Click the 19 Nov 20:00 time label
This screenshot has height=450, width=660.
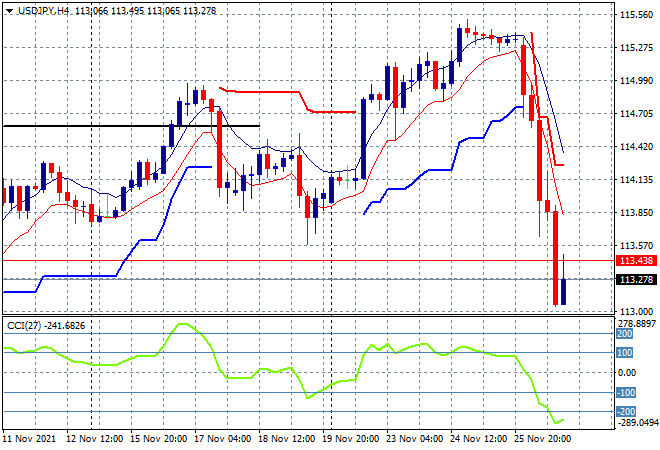351,439
